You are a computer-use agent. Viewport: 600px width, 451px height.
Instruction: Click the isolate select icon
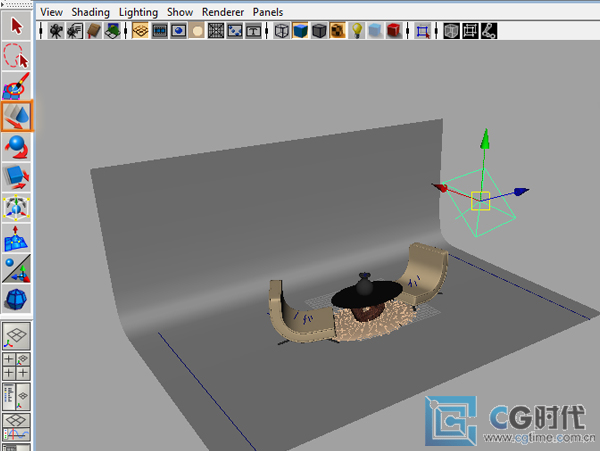click(x=422, y=31)
